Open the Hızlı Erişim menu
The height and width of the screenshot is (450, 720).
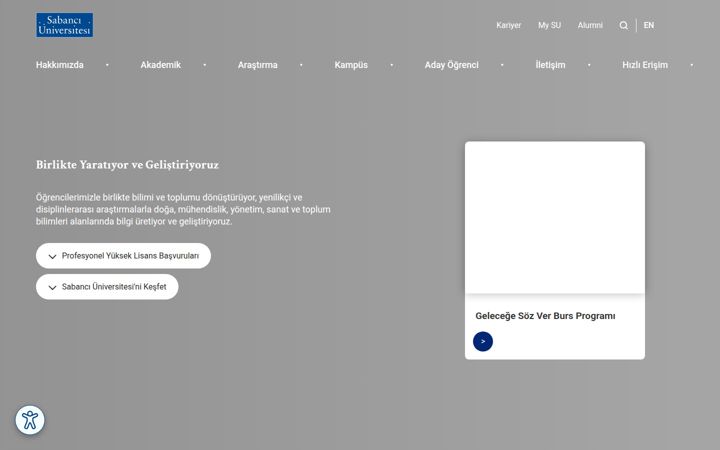click(x=645, y=65)
